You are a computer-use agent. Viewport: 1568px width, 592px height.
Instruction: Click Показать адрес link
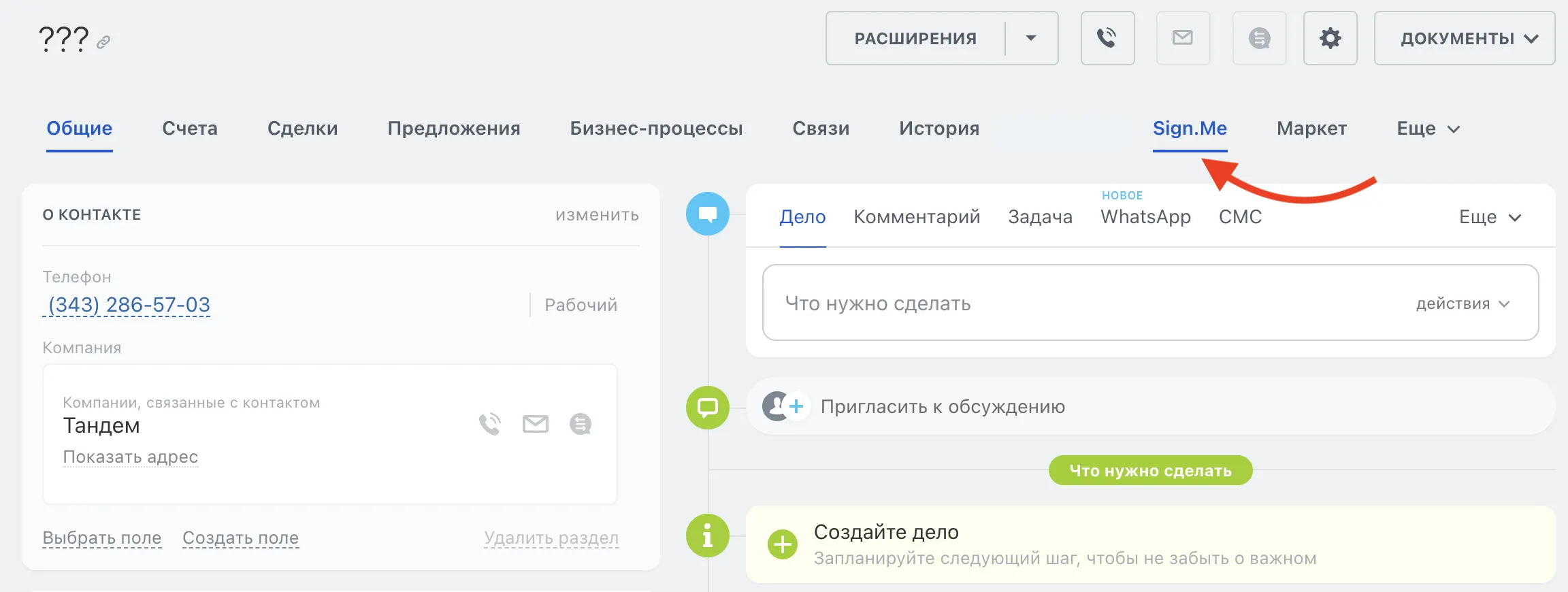click(x=131, y=457)
